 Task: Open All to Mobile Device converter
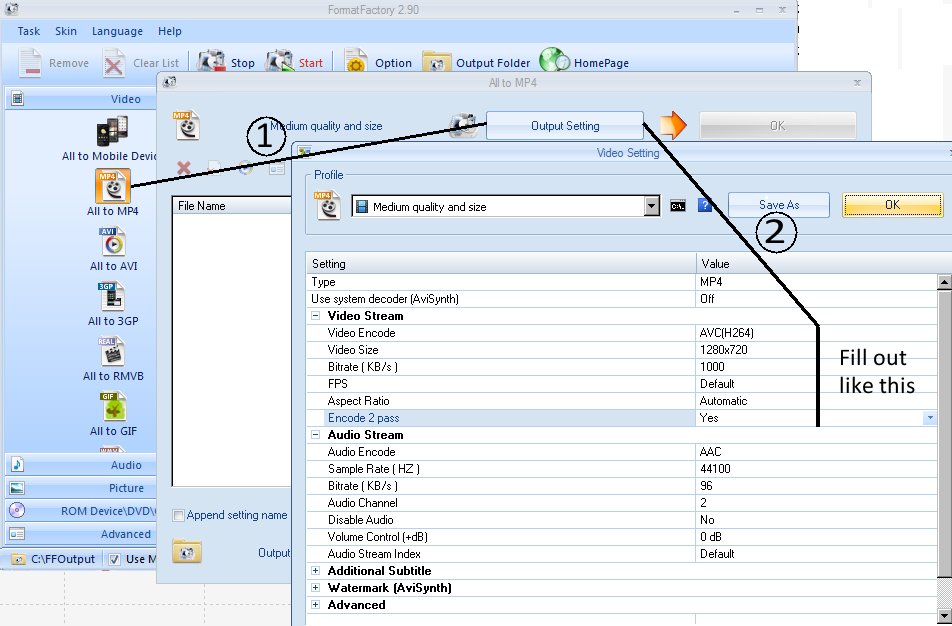(113, 131)
